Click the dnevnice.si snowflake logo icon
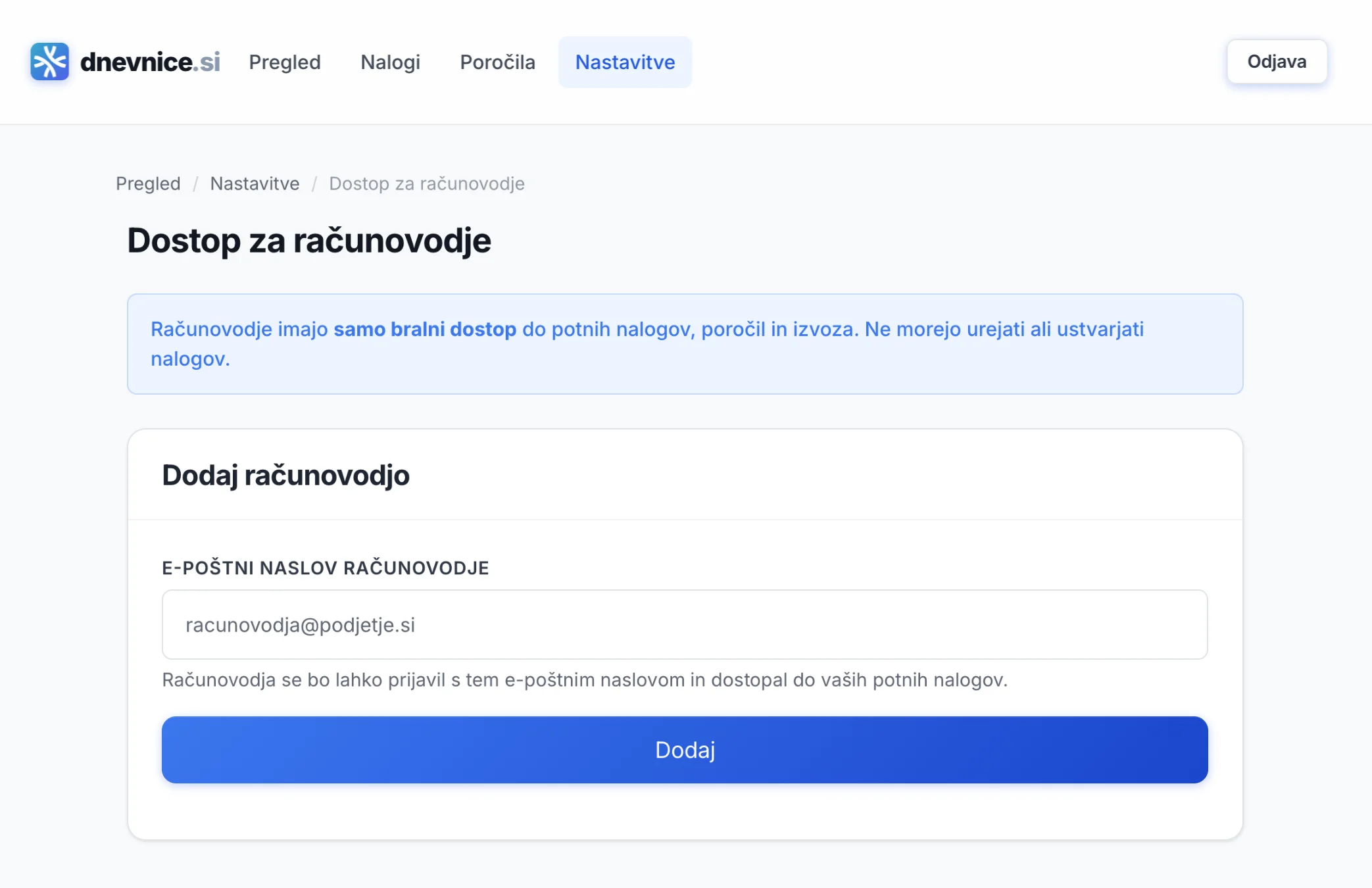The image size is (1372, 888). point(49,62)
